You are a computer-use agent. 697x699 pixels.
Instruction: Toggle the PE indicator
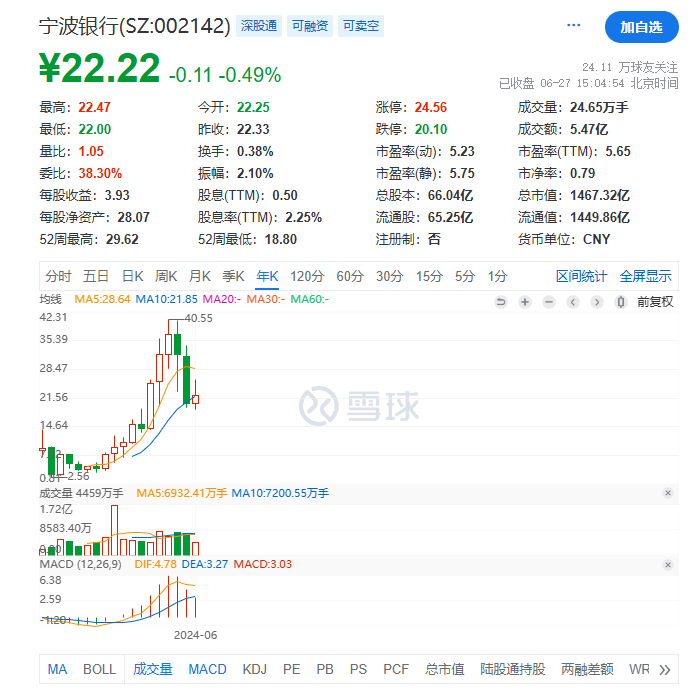(291, 669)
